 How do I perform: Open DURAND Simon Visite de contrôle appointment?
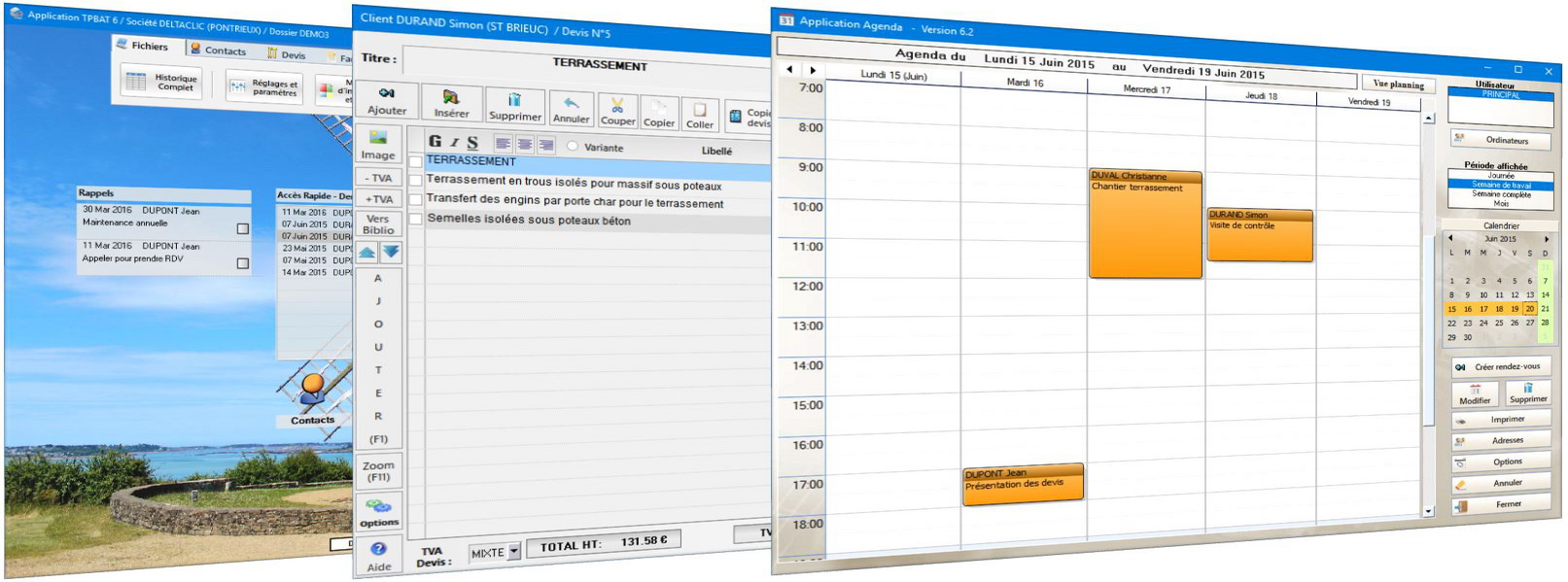(x=1260, y=235)
